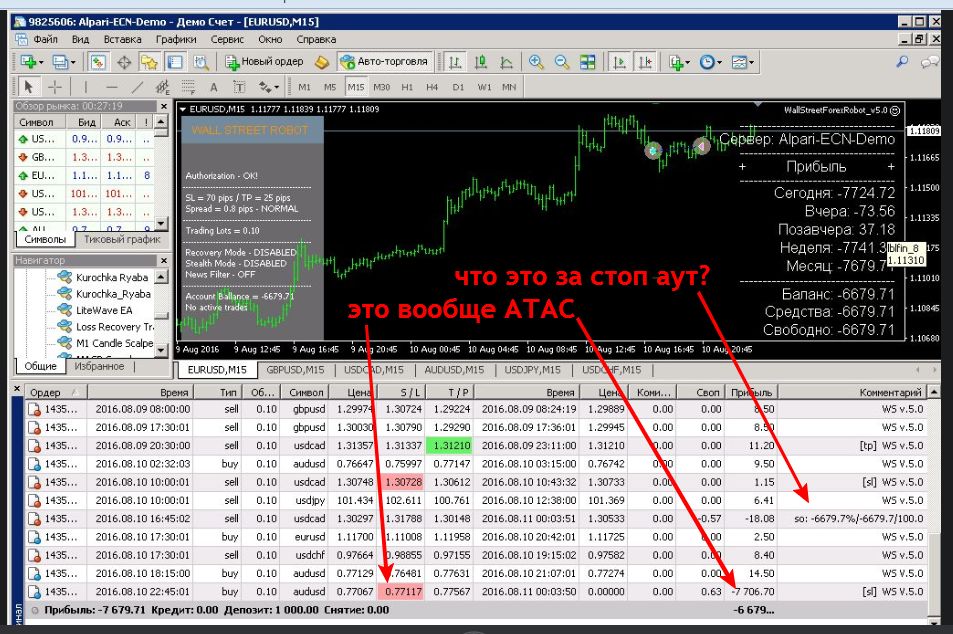Open the Вставка menu
953x634 pixels.
pyautogui.click(x=122, y=40)
